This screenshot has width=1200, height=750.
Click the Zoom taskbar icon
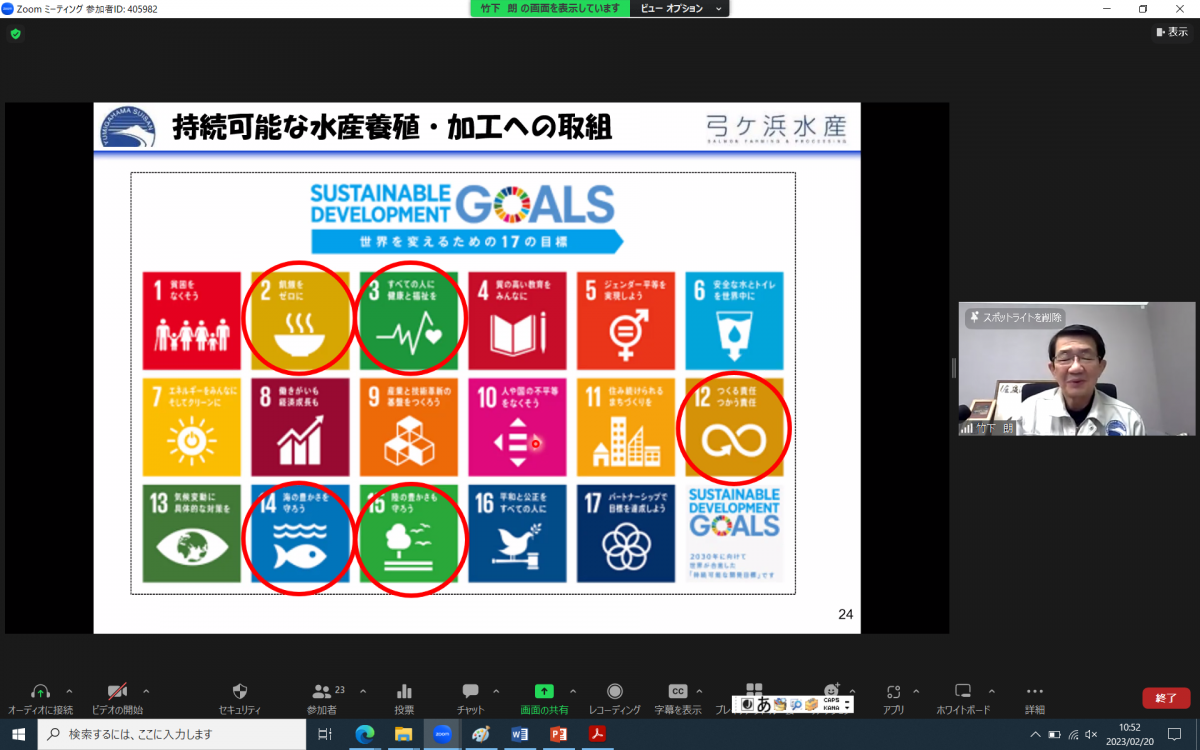click(x=442, y=734)
